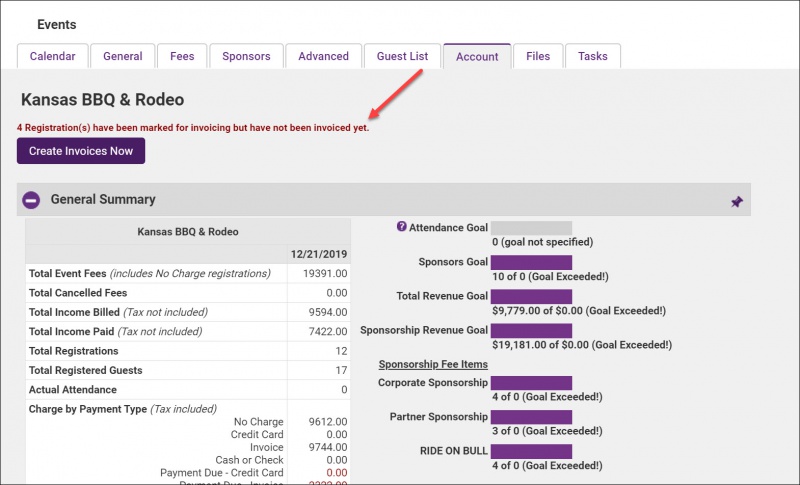800x485 pixels.
Task: Collapse the General Summary section
Action: point(31,200)
